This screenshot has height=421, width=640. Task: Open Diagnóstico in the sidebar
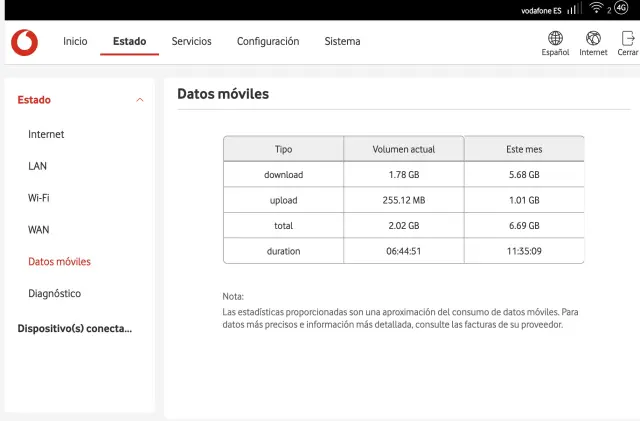click(x=54, y=294)
